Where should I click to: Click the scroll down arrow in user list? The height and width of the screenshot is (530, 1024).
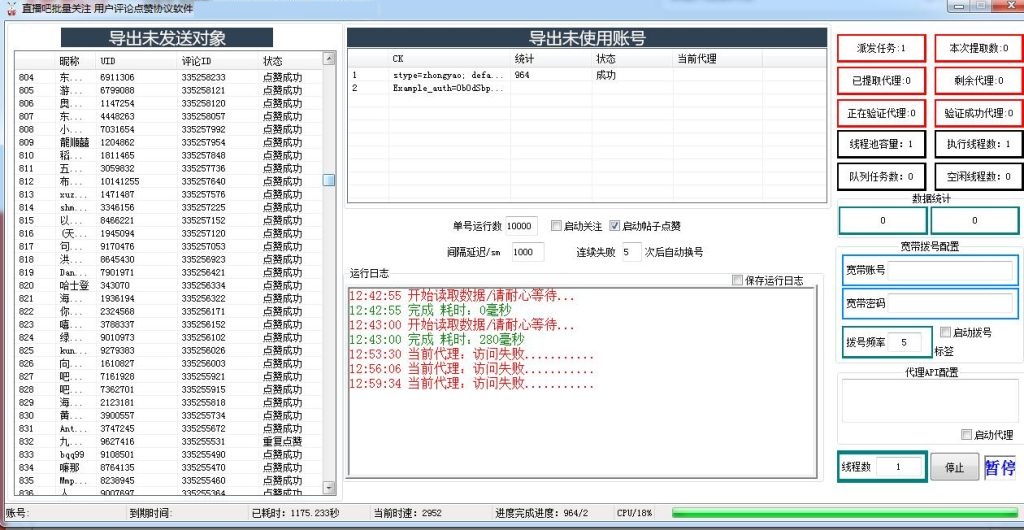328,487
